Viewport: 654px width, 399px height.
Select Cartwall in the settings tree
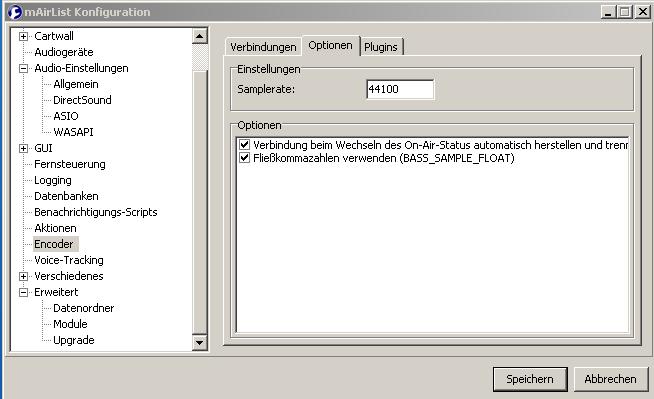click(x=54, y=36)
